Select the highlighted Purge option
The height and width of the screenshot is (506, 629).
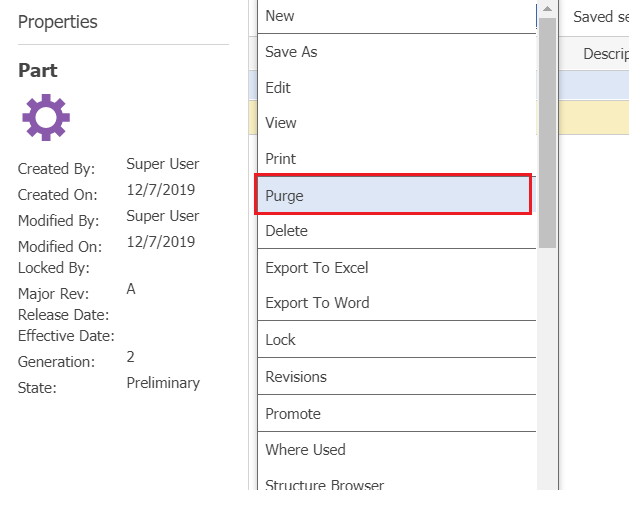284,196
